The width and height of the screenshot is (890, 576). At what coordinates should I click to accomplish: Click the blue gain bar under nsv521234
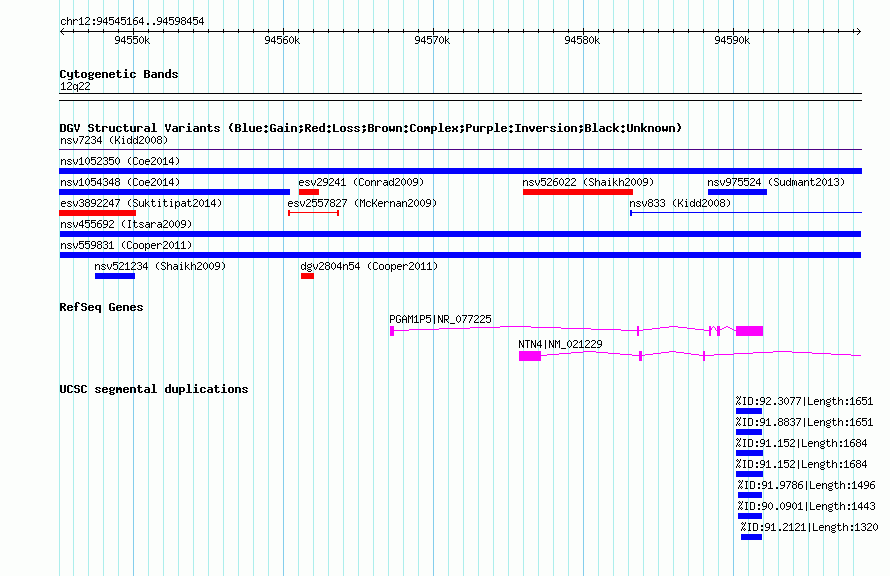(115, 276)
